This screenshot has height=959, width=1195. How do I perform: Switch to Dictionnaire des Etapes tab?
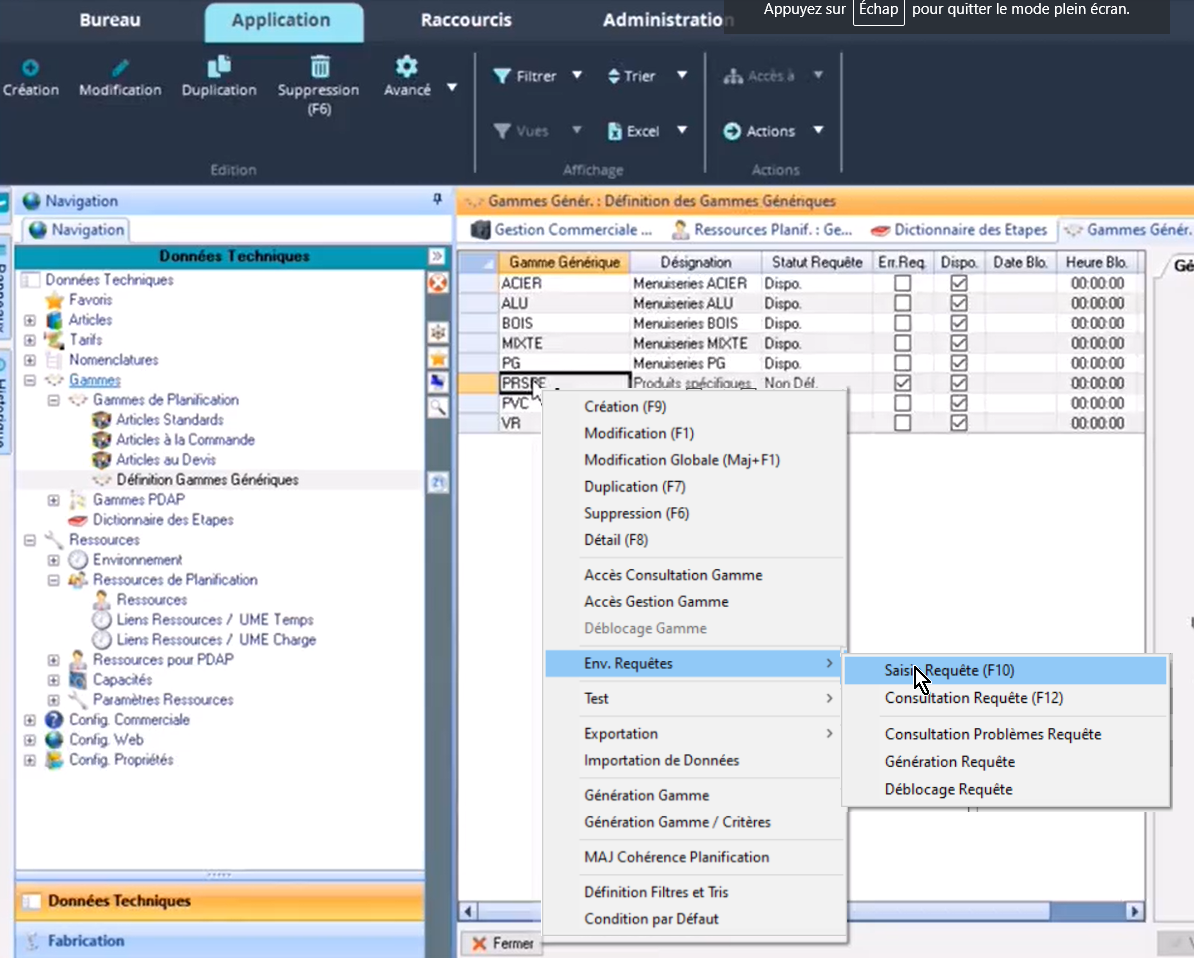pos(959,230)
